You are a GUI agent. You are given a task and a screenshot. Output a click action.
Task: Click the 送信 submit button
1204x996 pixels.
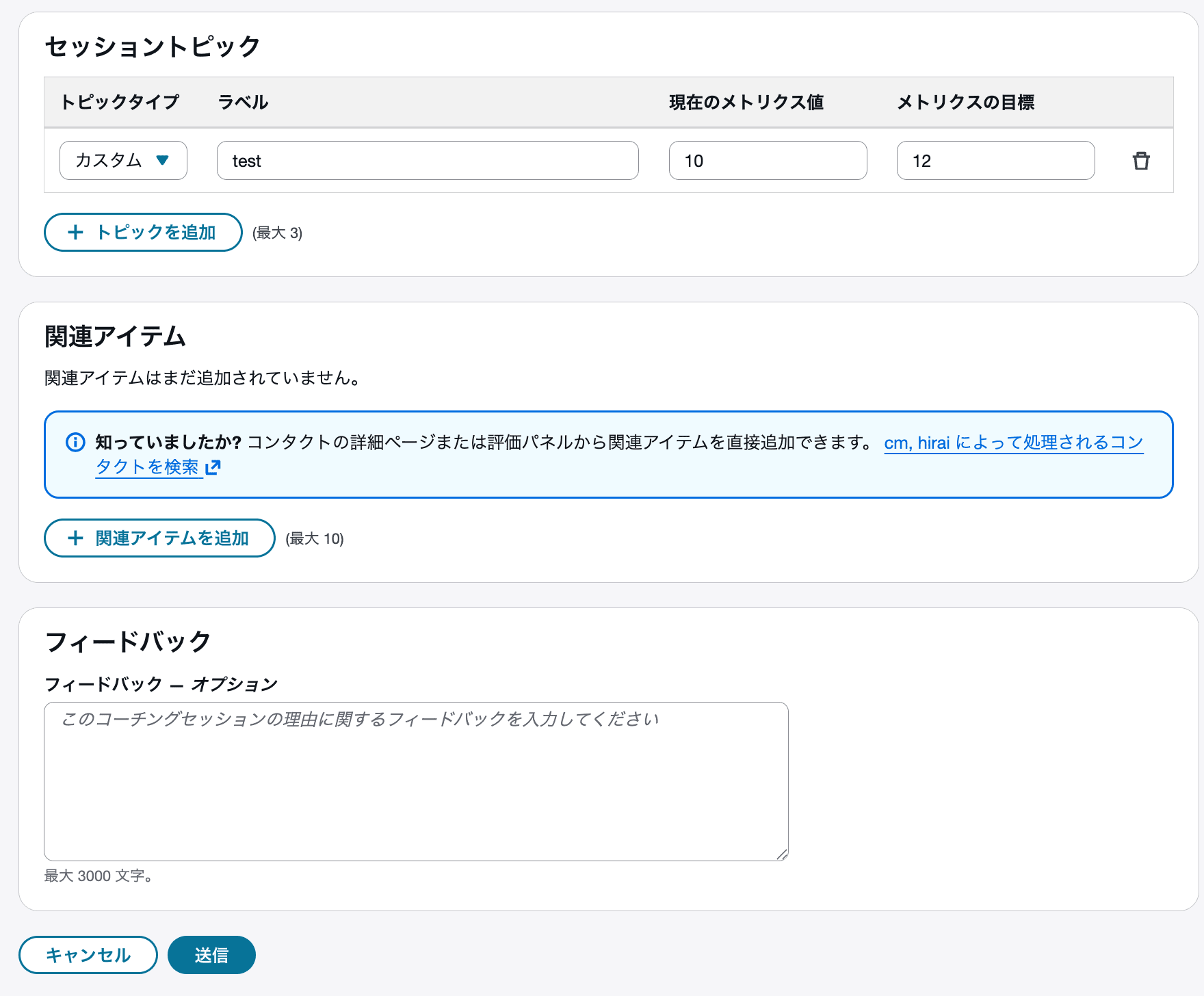(211, 954)
